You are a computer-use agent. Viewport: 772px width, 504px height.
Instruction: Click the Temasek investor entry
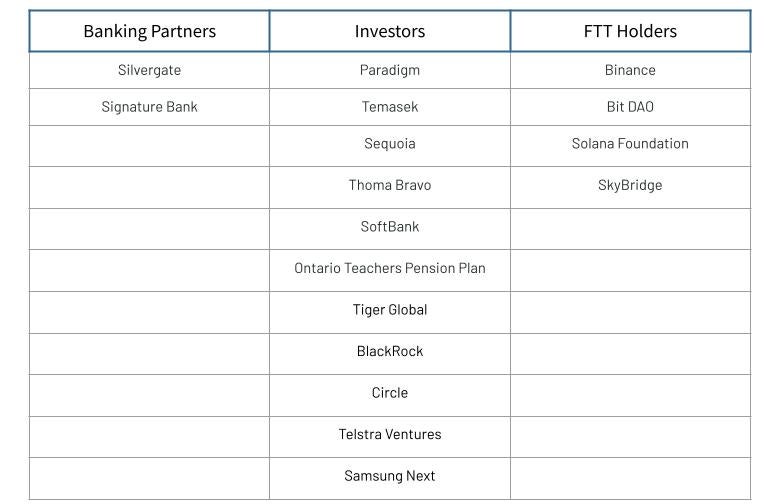pyautogui.click(x=389, y=107)
